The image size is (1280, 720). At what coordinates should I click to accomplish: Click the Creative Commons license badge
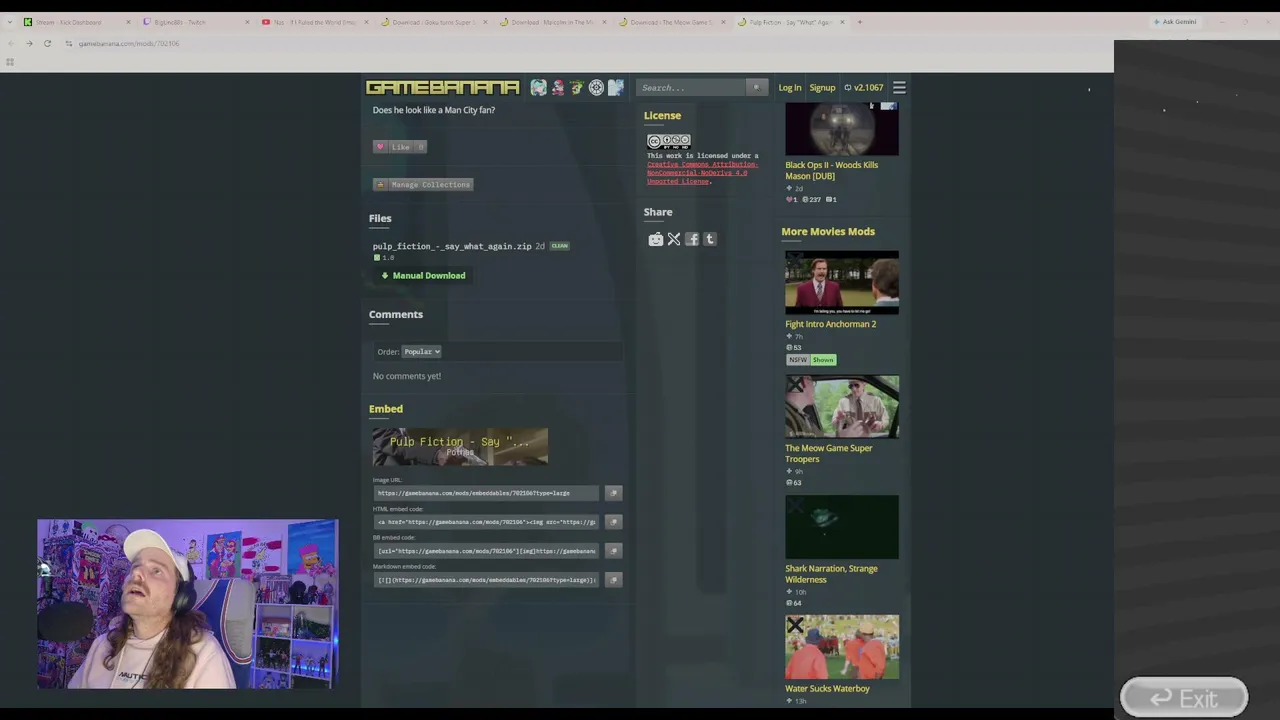[669, 141]
